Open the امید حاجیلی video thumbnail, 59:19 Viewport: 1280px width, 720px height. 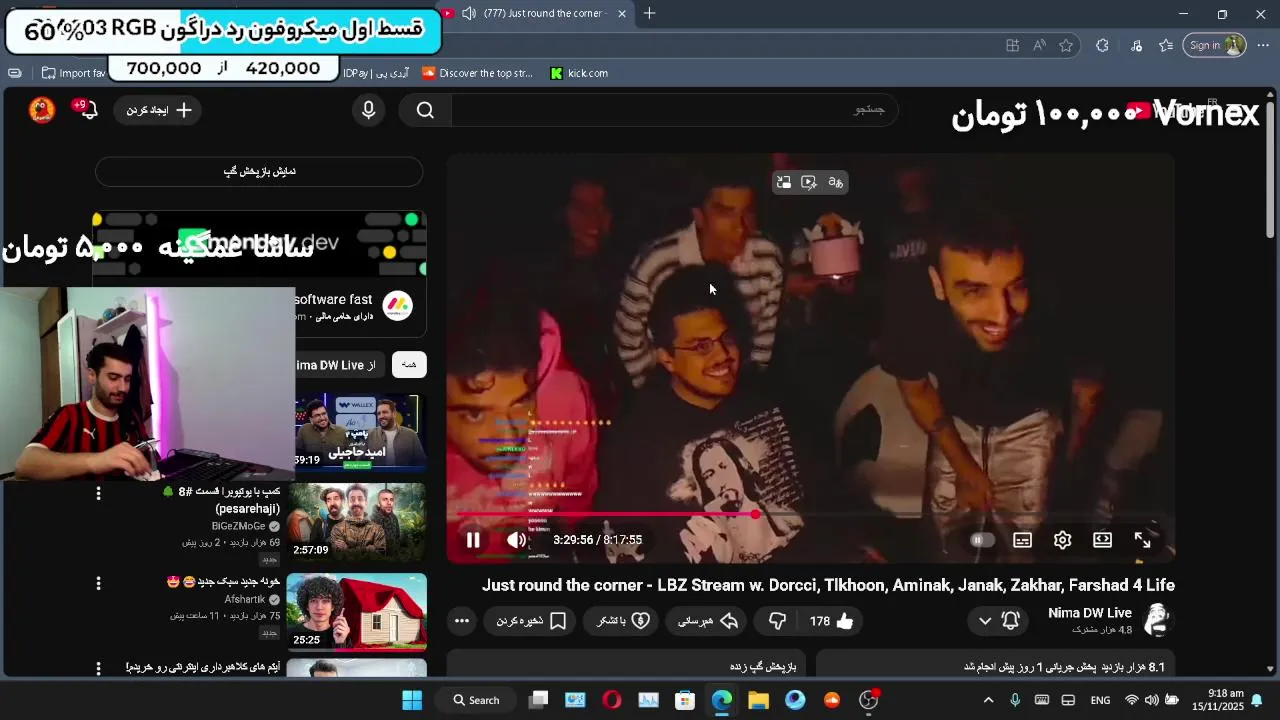pos(356,432)
